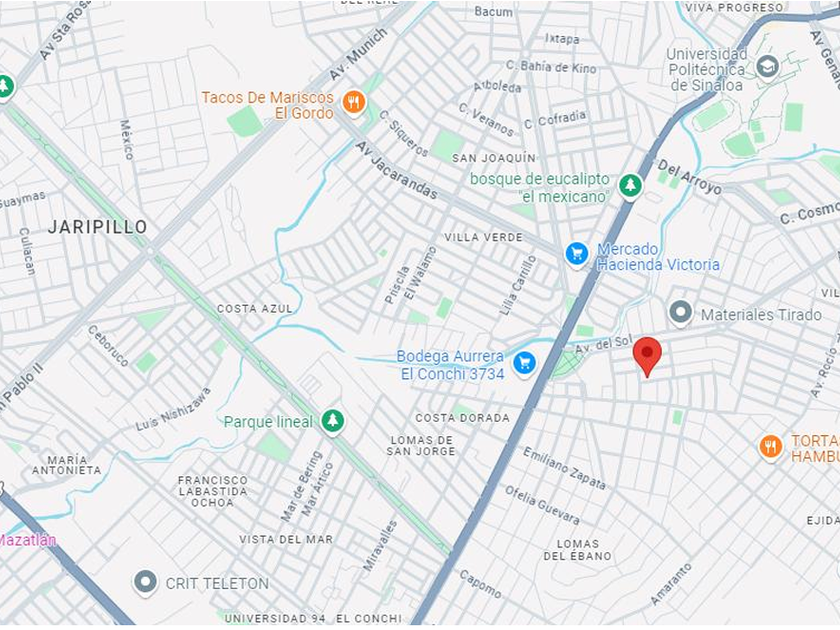Image resolution: width=840 pixels, height=630 pixels.
Task: Click the pink Mazatlán city label
Action: (27, 540)
